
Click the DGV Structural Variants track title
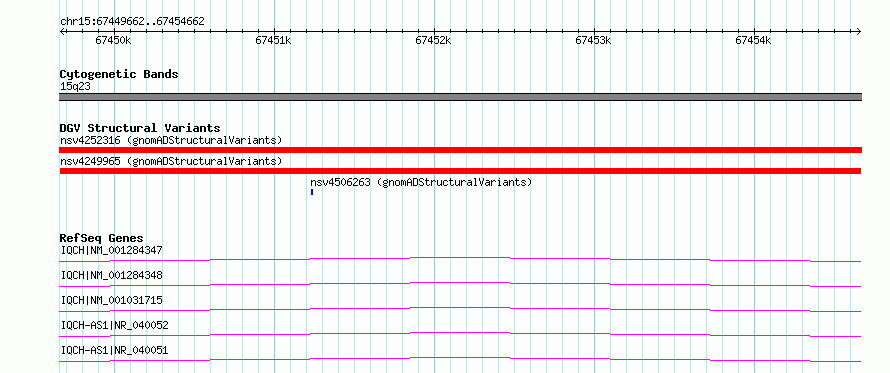(140, 128)
